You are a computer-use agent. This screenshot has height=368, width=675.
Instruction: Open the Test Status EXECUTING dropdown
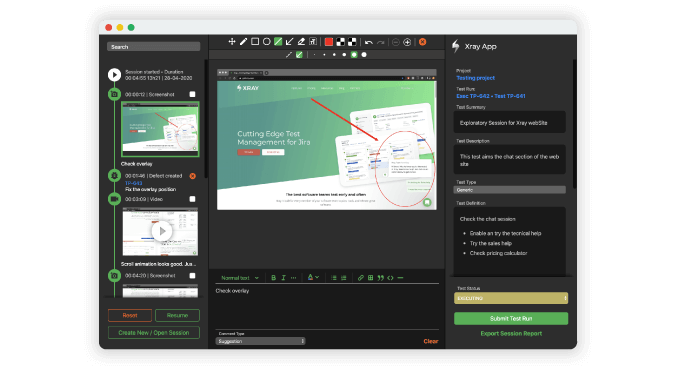511,298
